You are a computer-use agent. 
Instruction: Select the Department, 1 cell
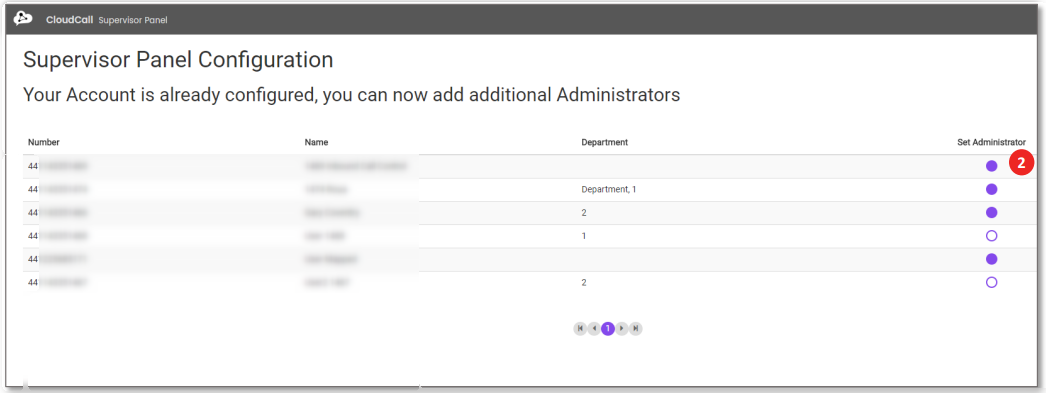click(609, 189)
